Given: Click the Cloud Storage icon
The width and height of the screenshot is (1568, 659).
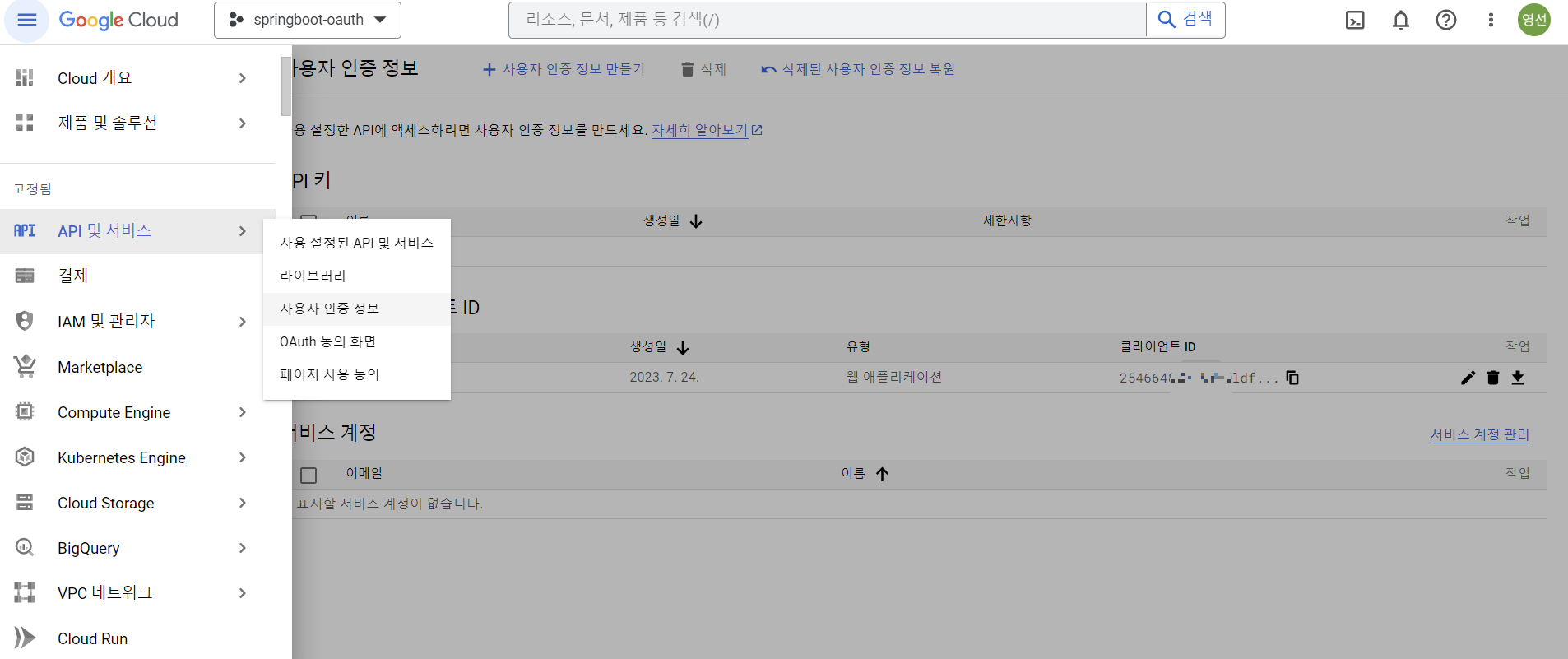Looking at the screenshot, I should 25,502.
